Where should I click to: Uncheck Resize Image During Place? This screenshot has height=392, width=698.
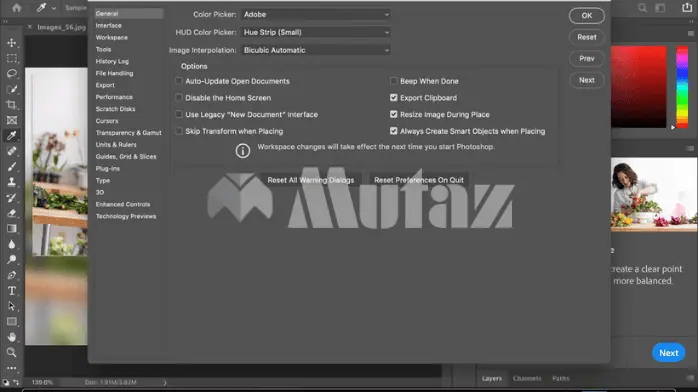pyautogui.click(x=394, y=114)
